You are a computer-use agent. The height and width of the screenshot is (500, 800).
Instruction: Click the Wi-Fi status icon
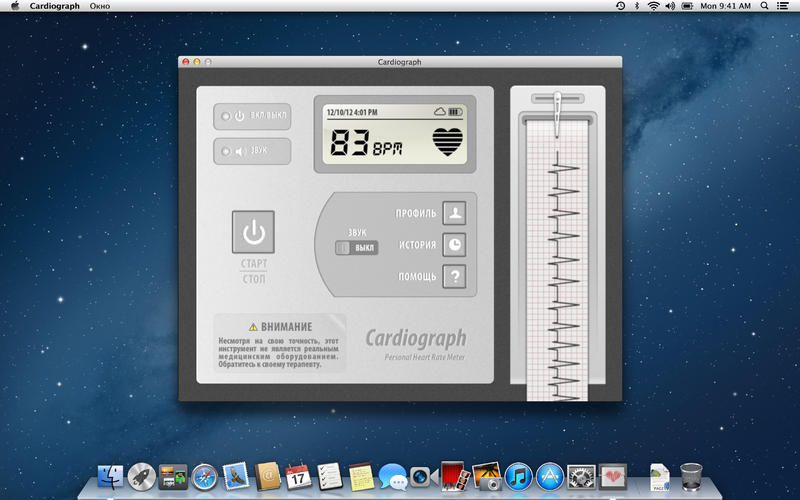tap(653, 6)
